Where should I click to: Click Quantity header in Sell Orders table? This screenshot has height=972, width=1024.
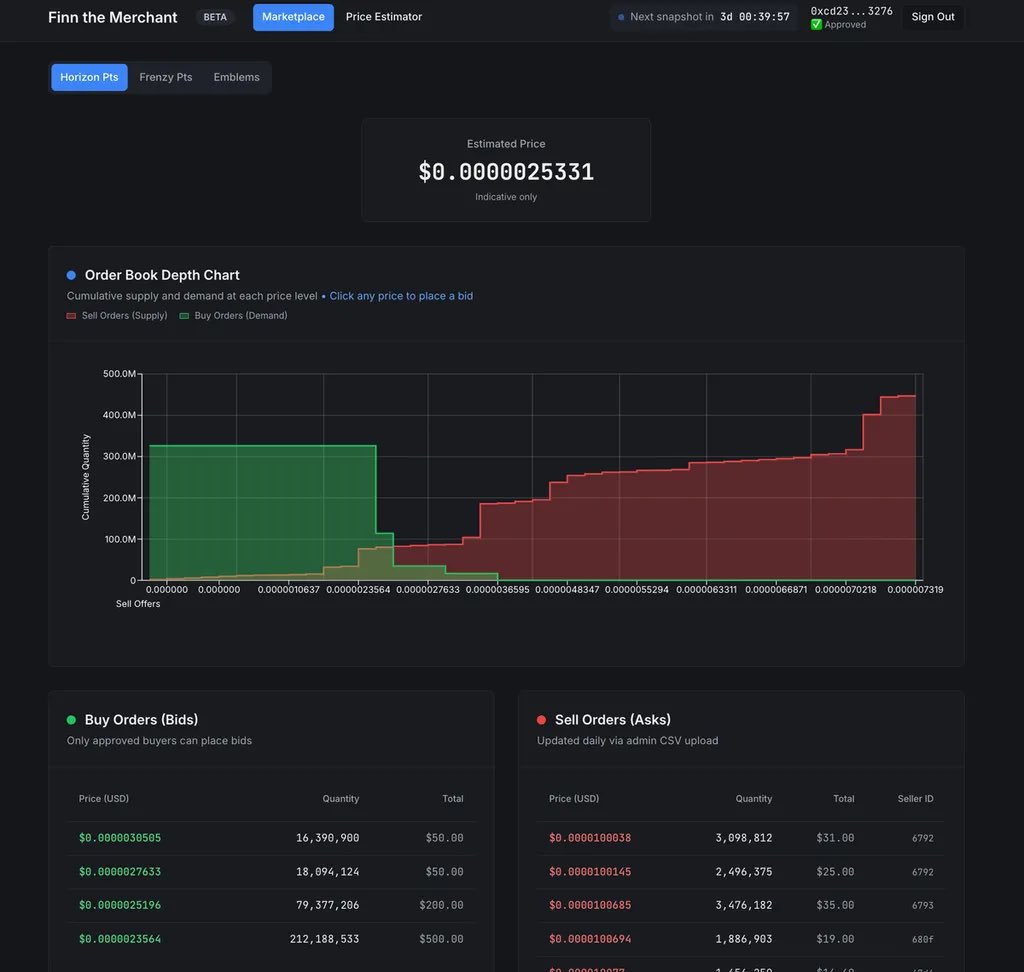(754, 799)
